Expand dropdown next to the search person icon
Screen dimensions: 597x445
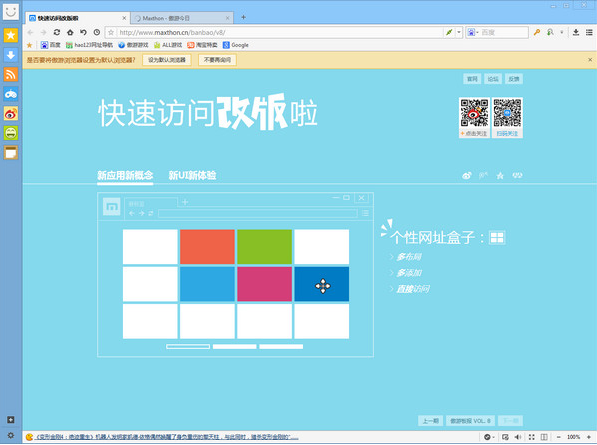coord(562,32)
